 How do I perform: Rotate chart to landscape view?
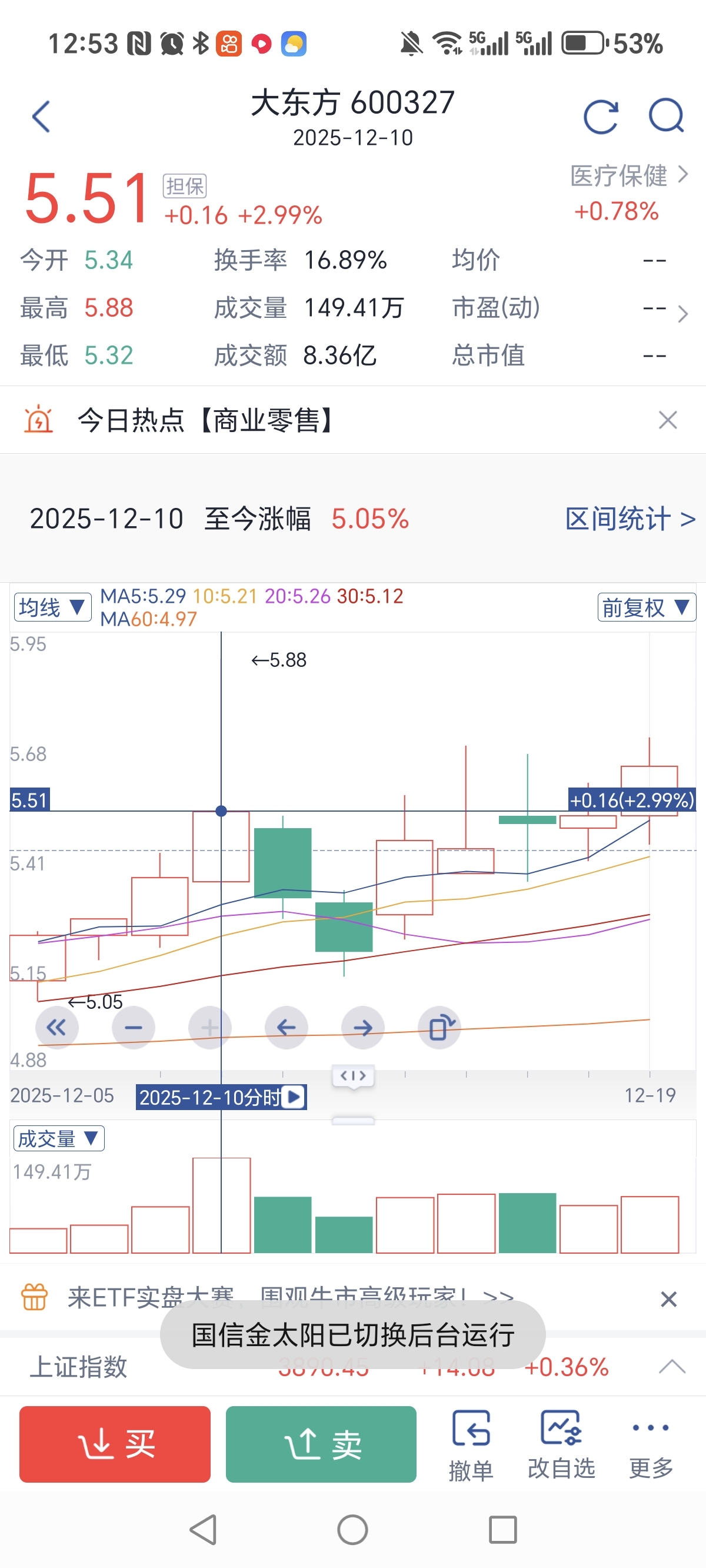[439, 1028]
